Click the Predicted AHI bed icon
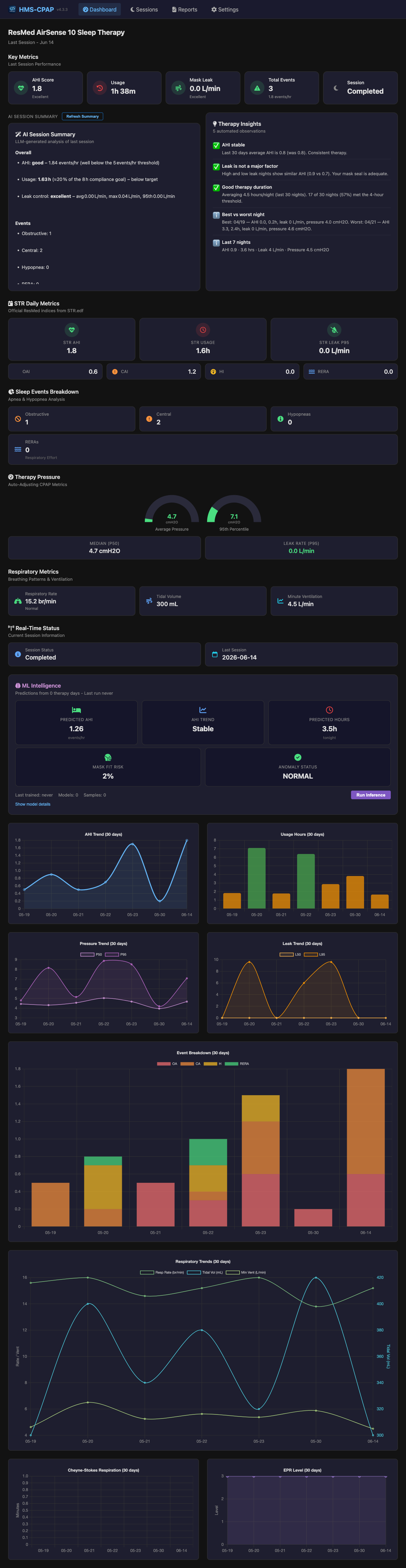 tap(76, 710)
